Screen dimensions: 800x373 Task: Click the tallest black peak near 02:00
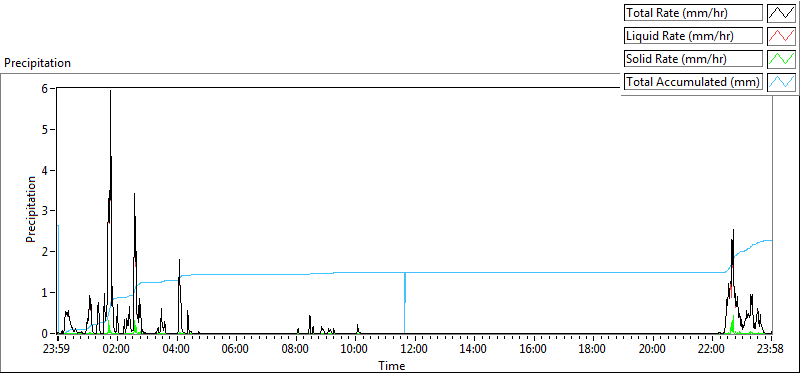(110, 92)
